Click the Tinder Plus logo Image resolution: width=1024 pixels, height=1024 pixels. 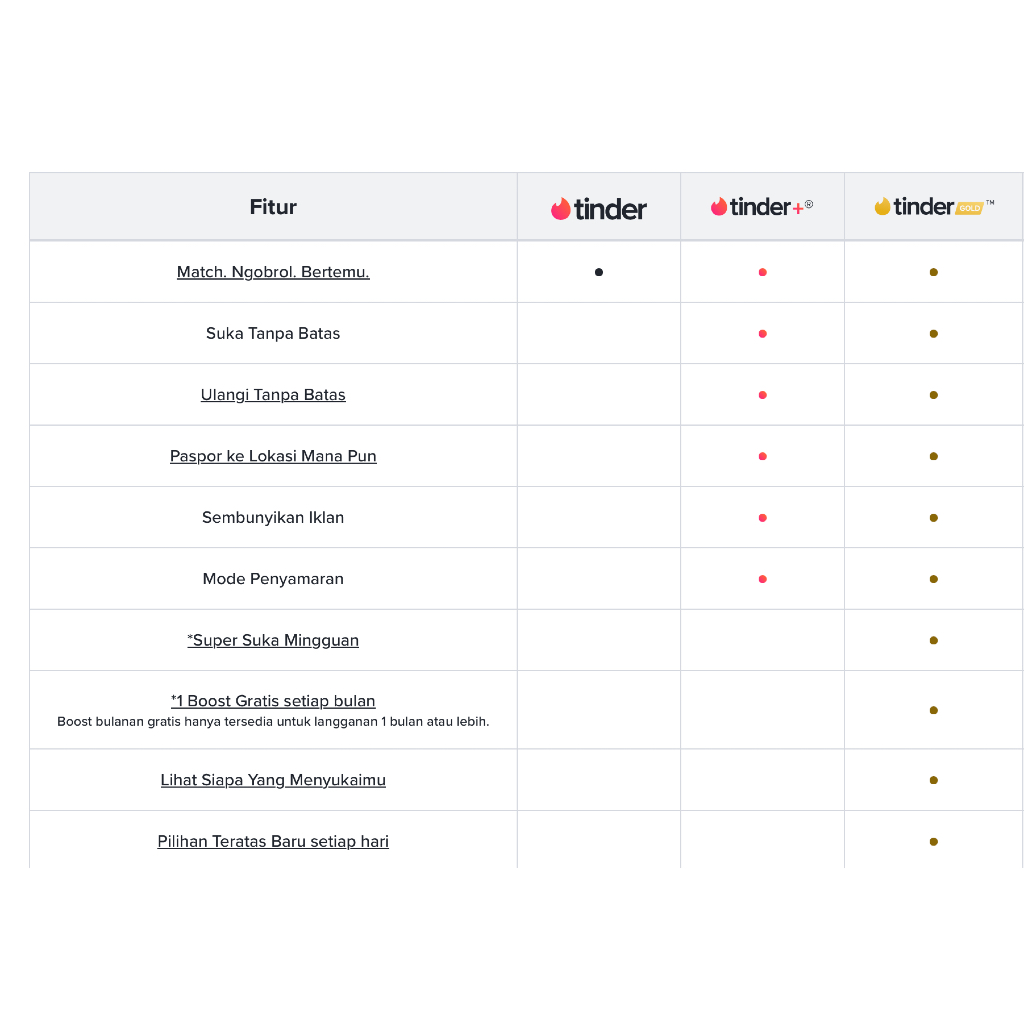click(762, 207)
